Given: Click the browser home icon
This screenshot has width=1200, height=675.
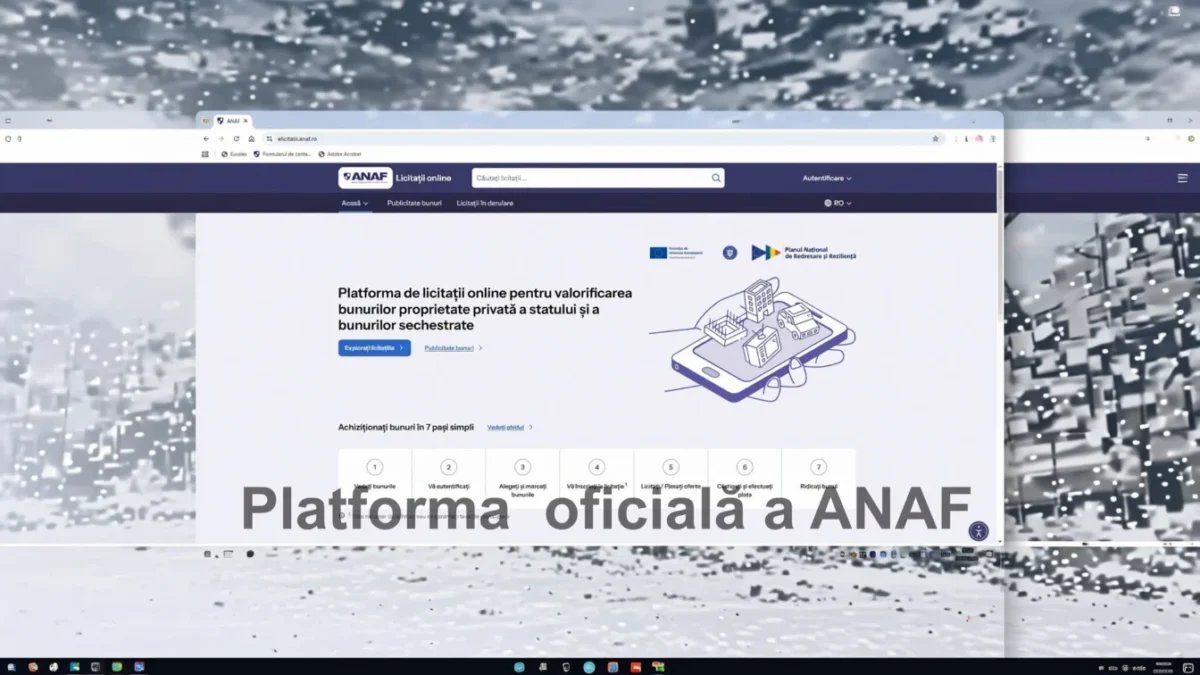Looking at the screenshot, I should tap(251, 139).
